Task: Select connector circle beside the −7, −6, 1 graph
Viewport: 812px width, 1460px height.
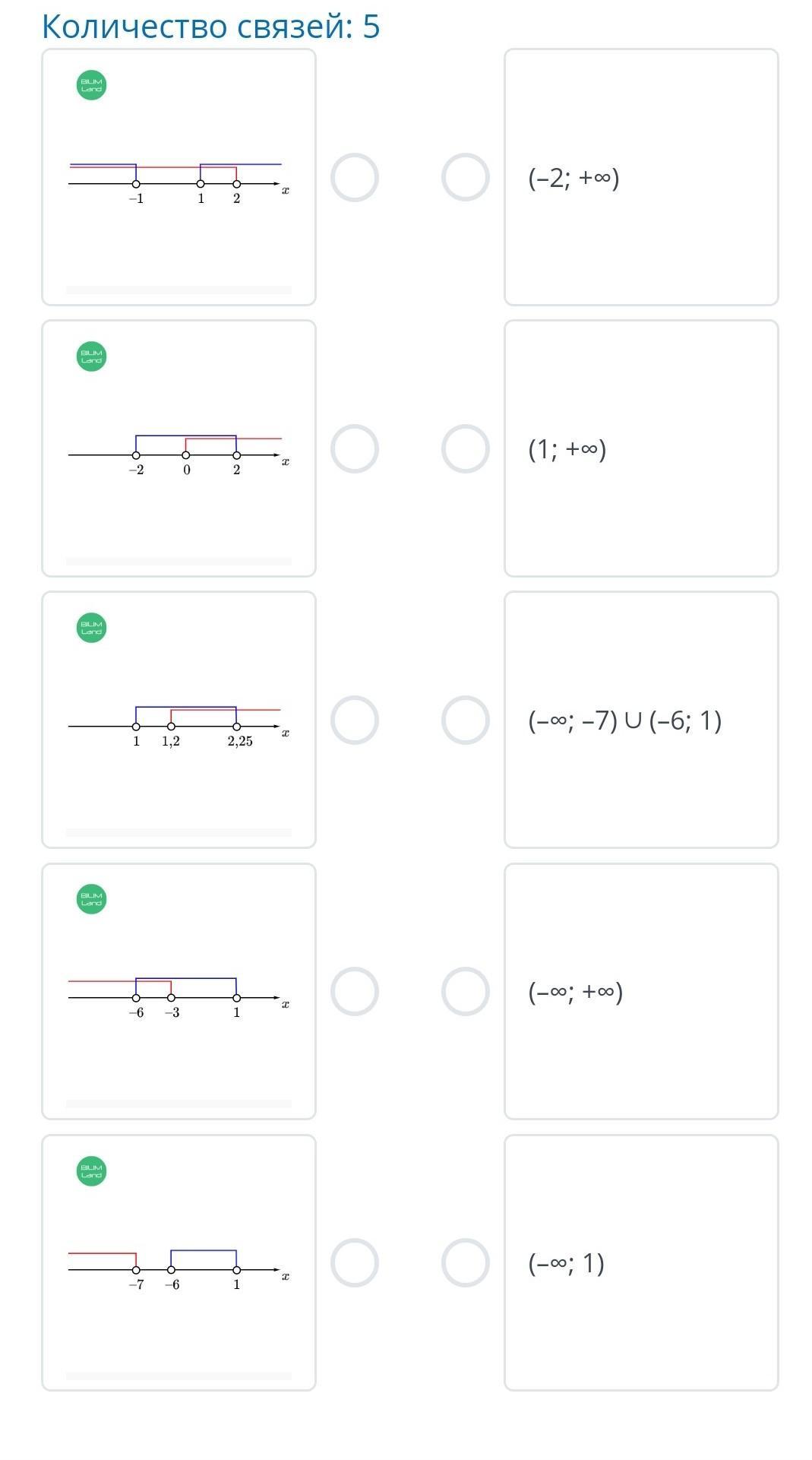Action: [355, 1263]
